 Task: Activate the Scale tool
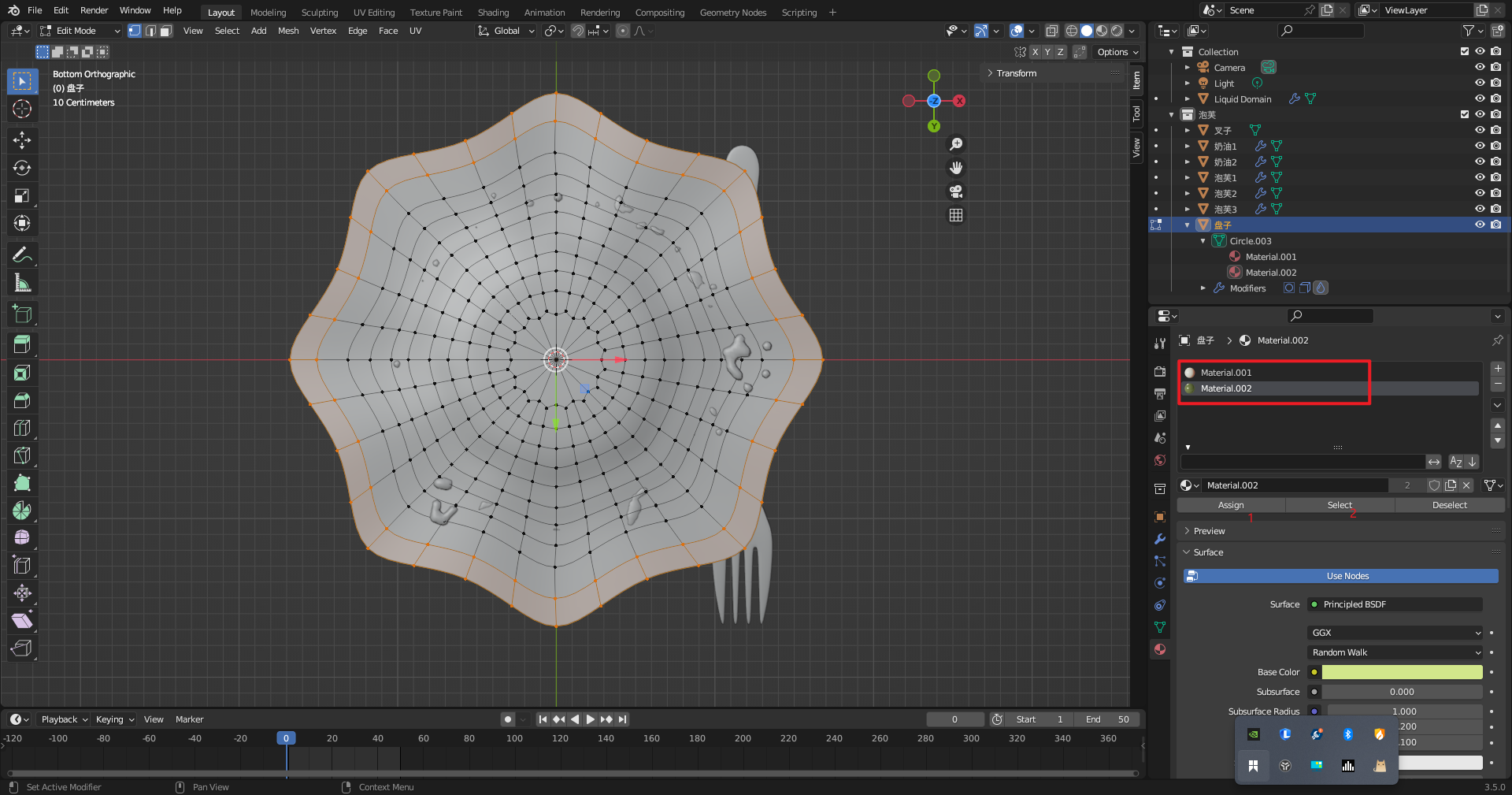22,195
